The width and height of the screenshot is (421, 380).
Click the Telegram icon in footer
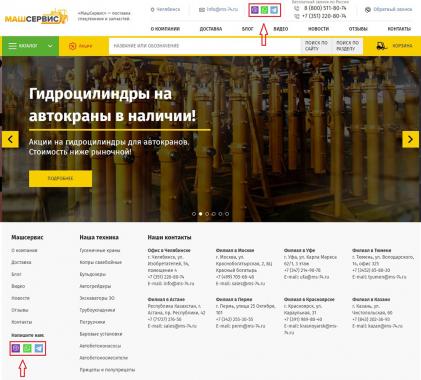pos(39,348)
